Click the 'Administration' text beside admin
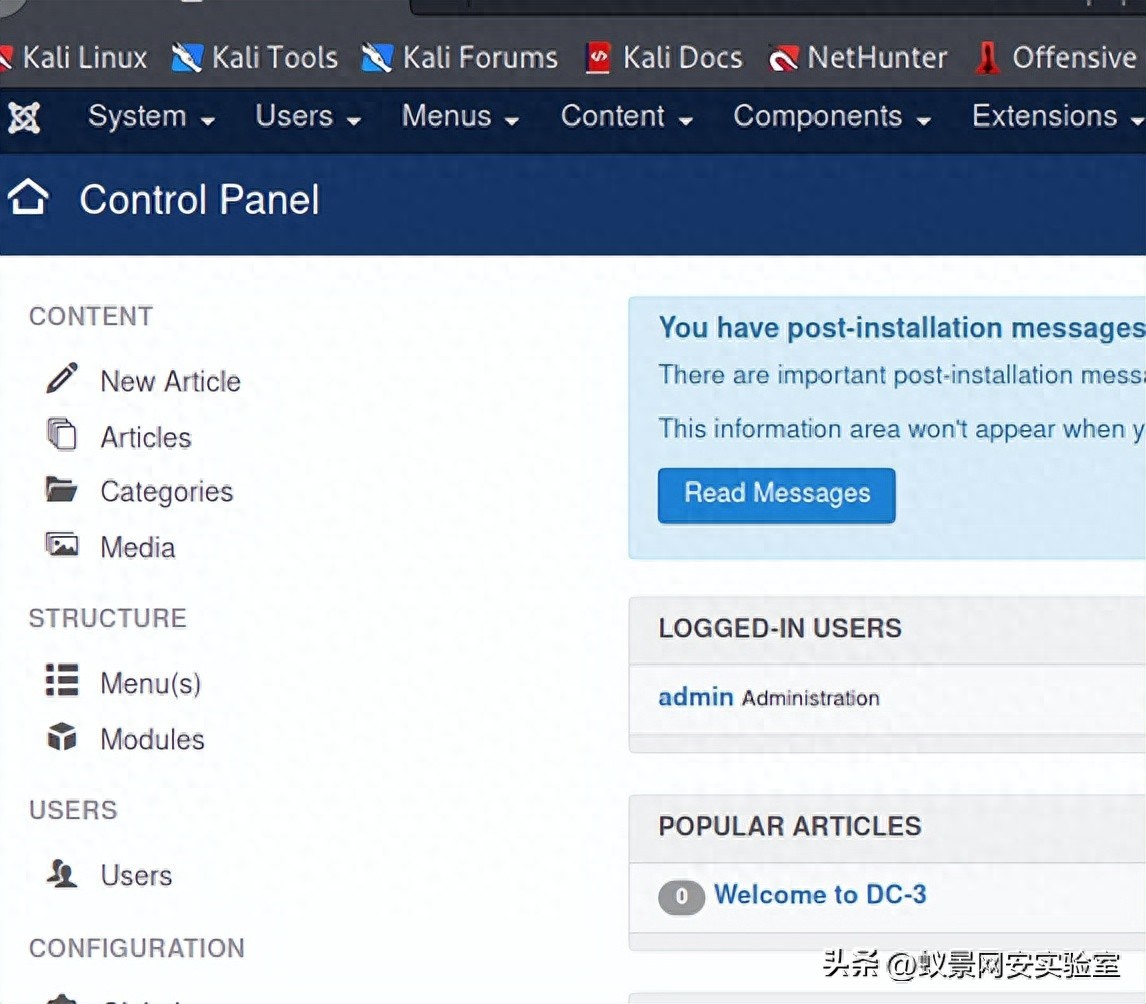Screen dimensions: 1146x1004 pyautogui.click(x=811, y=699)
